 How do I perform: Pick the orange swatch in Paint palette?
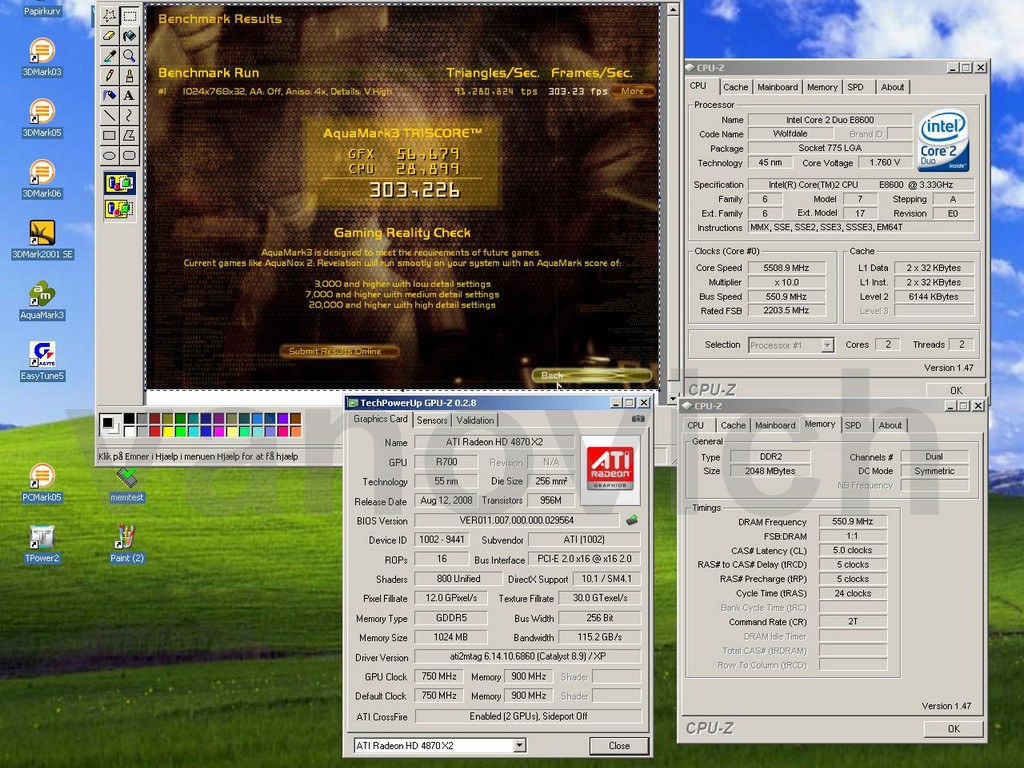click(295, 431)
